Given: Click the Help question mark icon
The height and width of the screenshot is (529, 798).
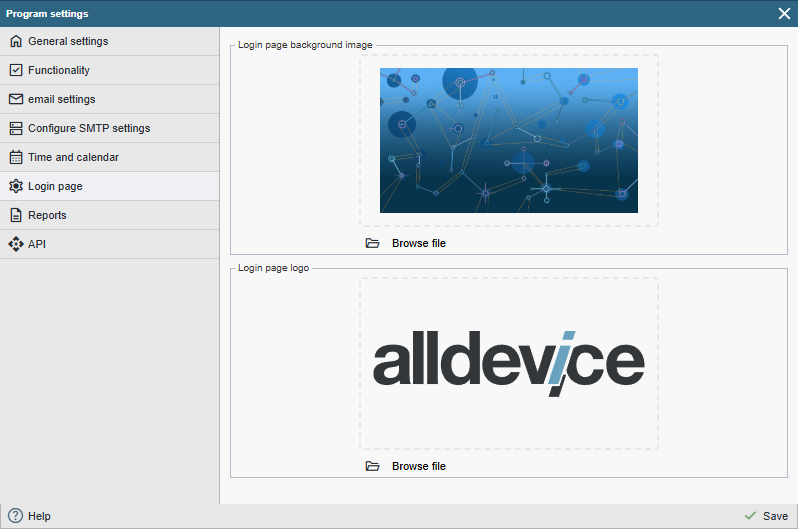Looking at the screenshot, I should pos(16,516).
